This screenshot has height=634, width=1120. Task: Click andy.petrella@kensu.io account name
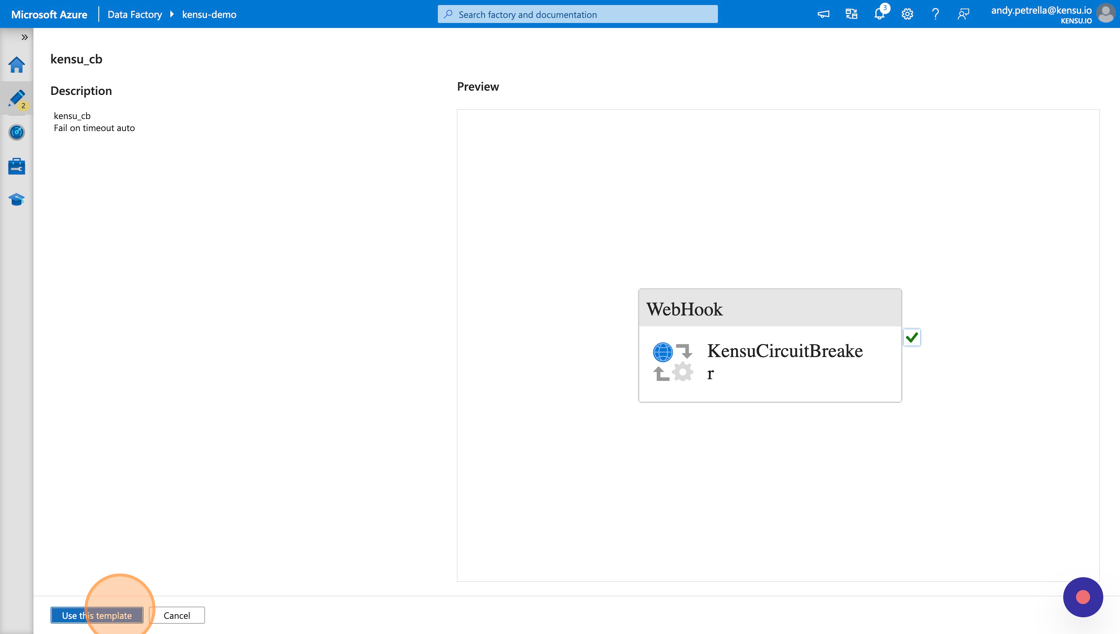click(x=1041, y=10)
